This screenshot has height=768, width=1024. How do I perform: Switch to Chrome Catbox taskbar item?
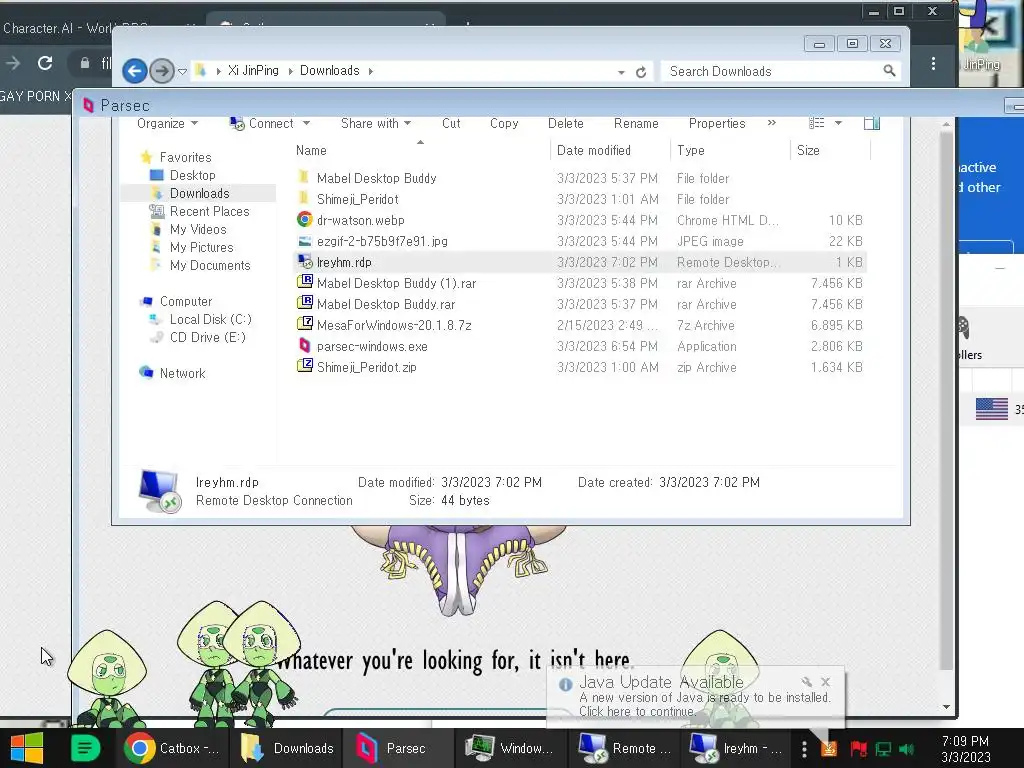[174, 748]
